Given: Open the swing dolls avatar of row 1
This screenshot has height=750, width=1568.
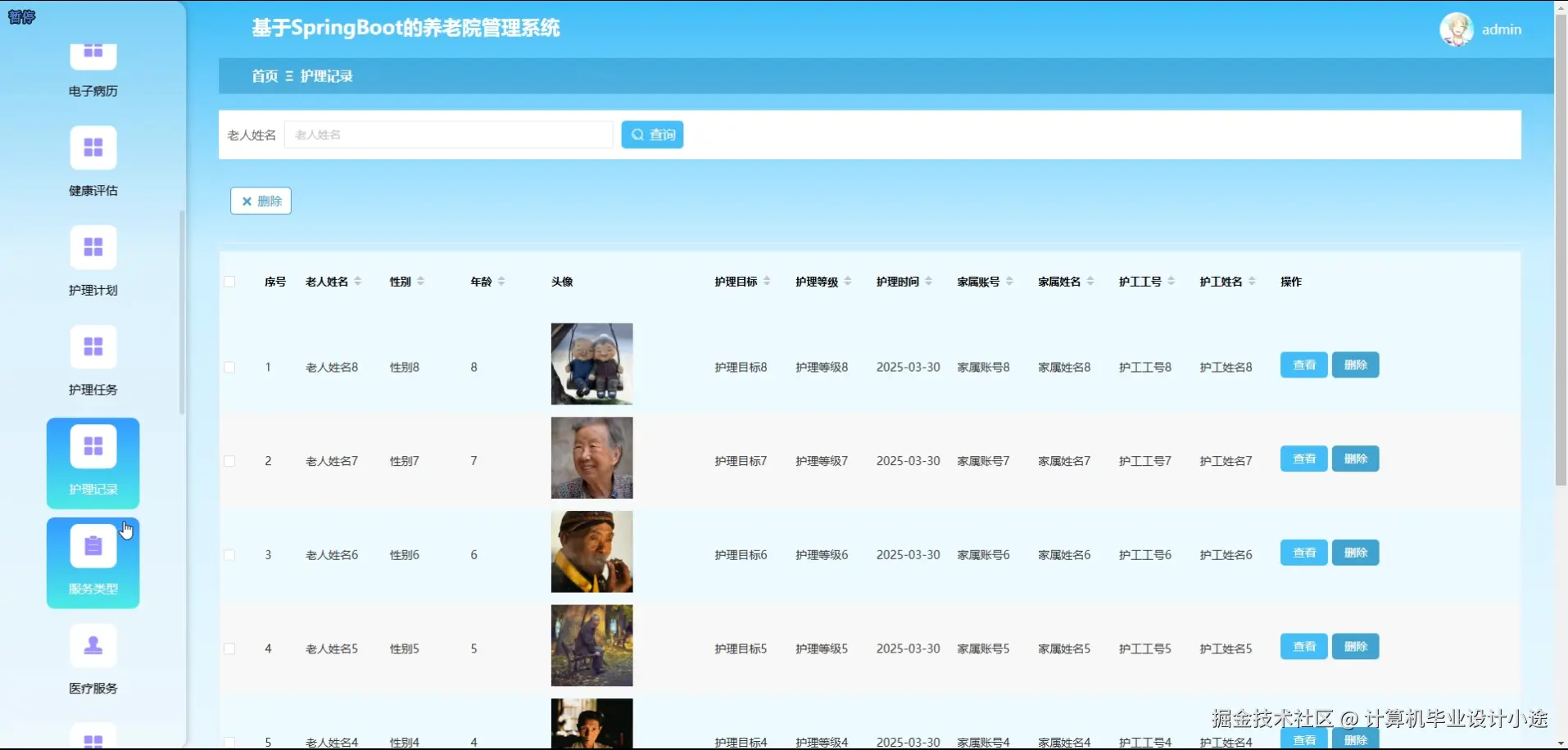Looking at the screenshot, I should click(x=592, y=364).
